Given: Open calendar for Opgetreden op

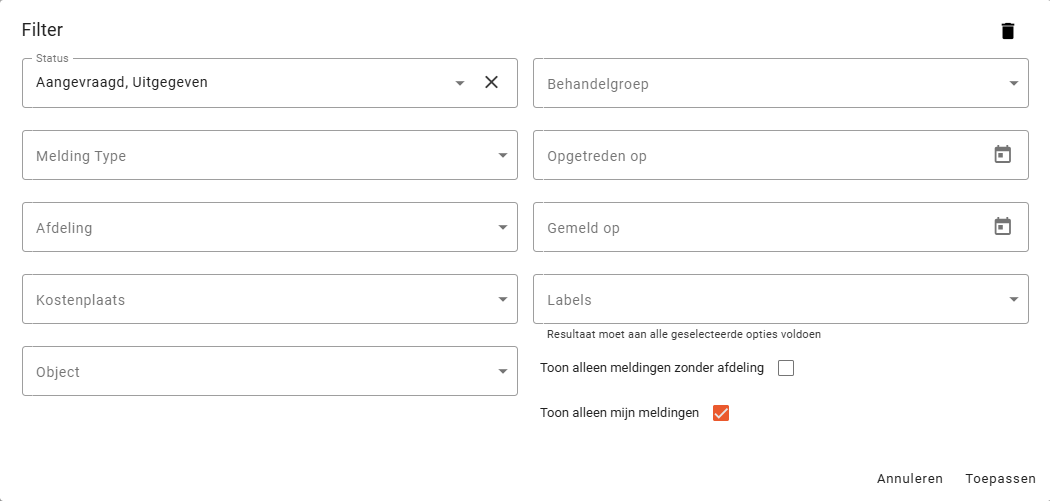Looking at the screenshot, I should [x=1002, y=155].
